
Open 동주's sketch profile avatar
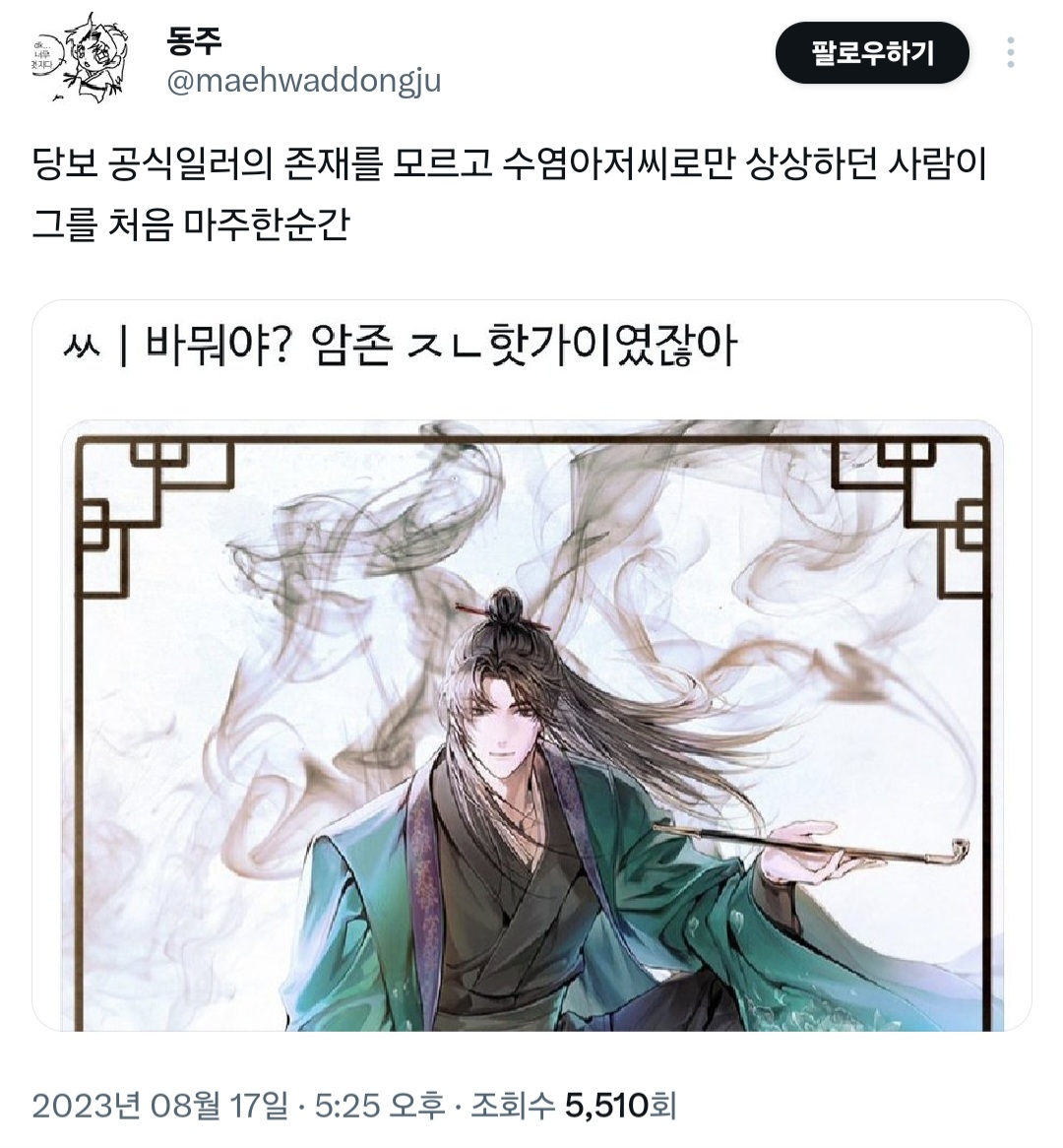point(81,55)
